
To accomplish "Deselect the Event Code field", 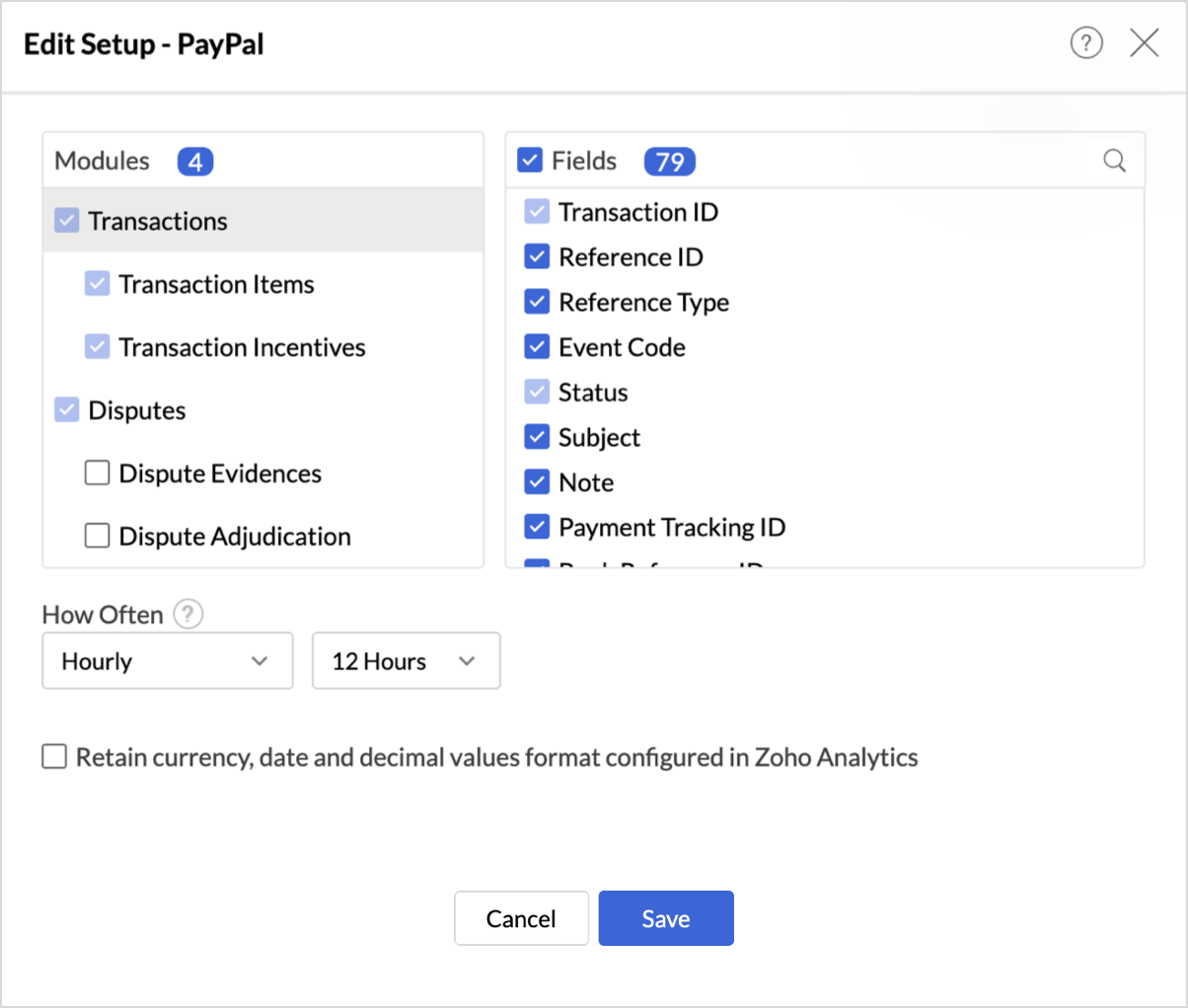I will point(537,347).
